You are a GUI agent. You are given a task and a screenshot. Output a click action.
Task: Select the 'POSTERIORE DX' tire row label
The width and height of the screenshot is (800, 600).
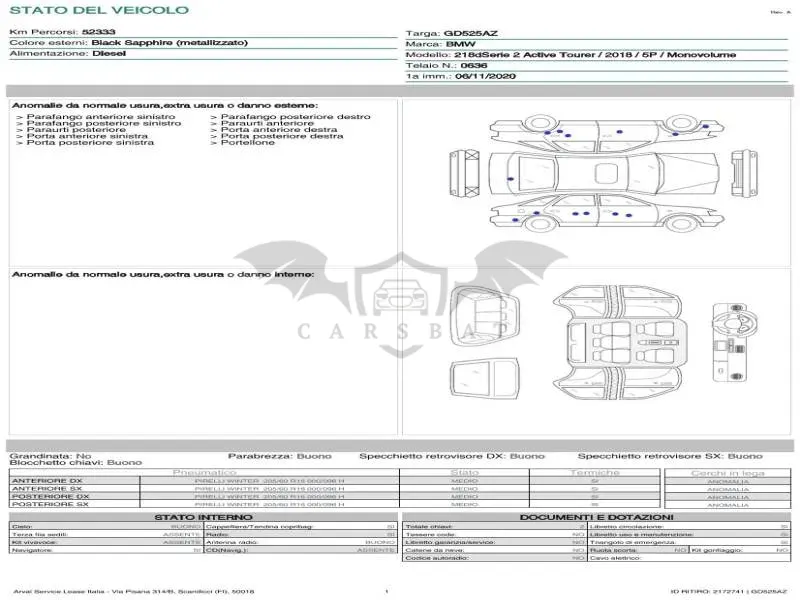(x=50, y=496)
